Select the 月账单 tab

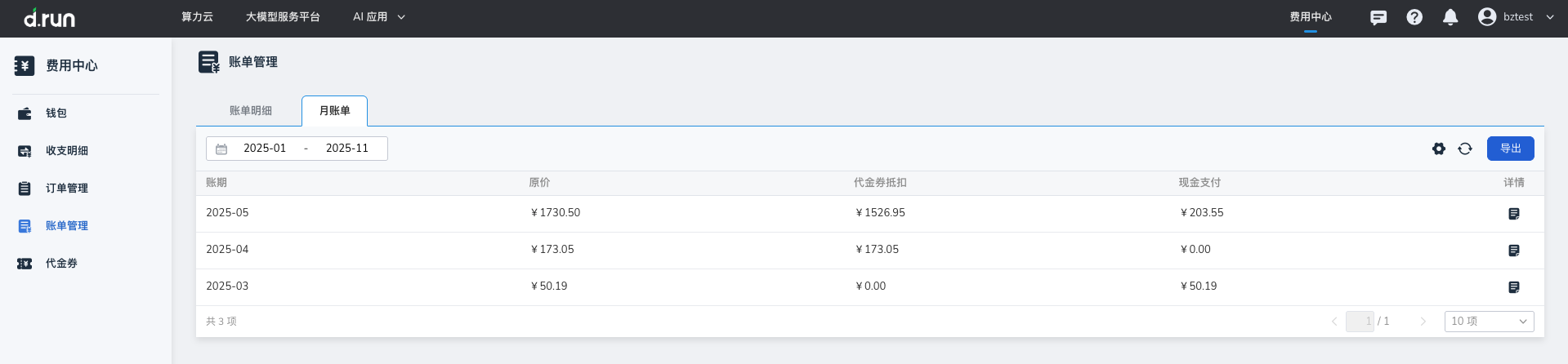(334, 111)
